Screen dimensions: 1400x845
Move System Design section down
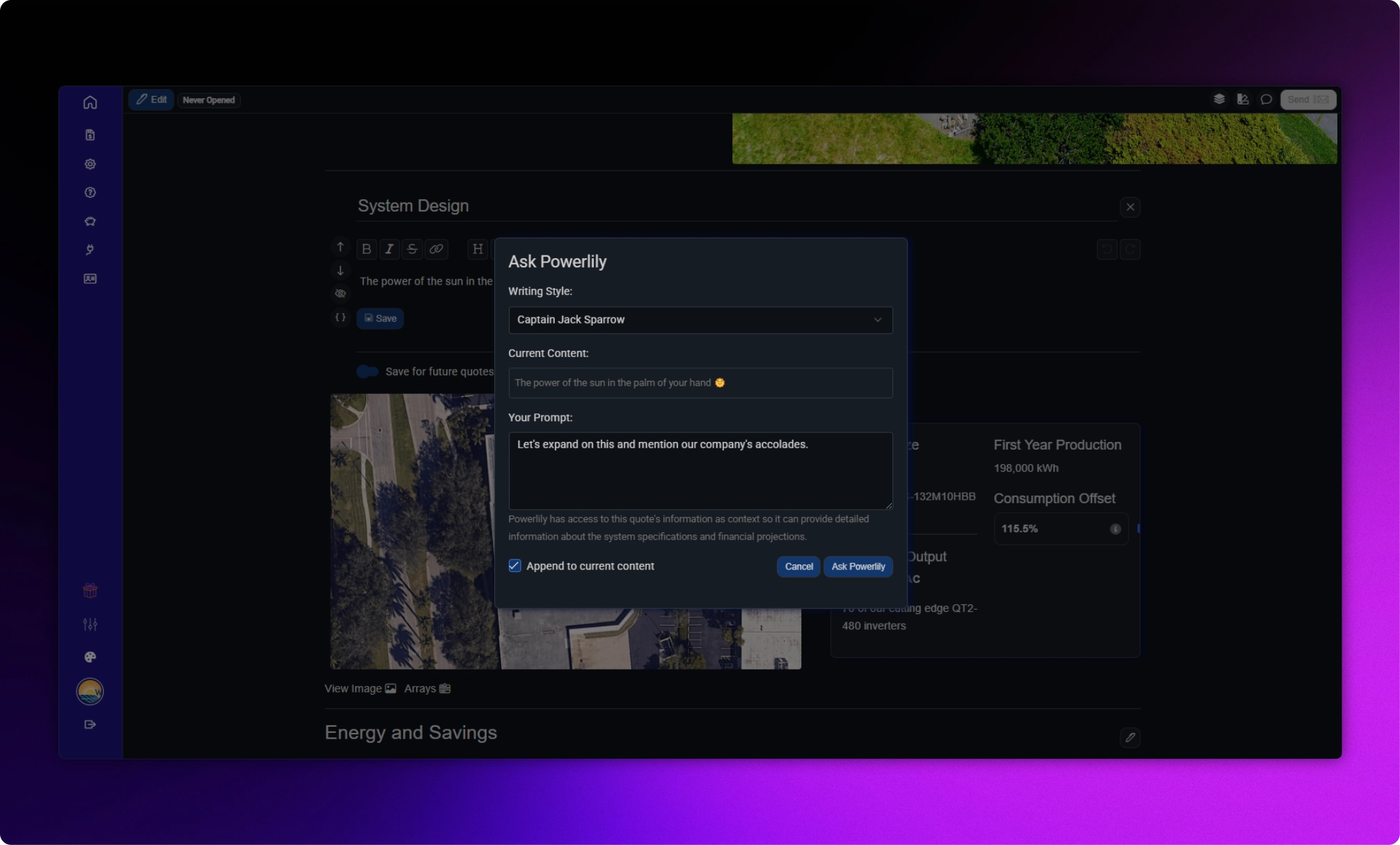[x=340, y=271]
